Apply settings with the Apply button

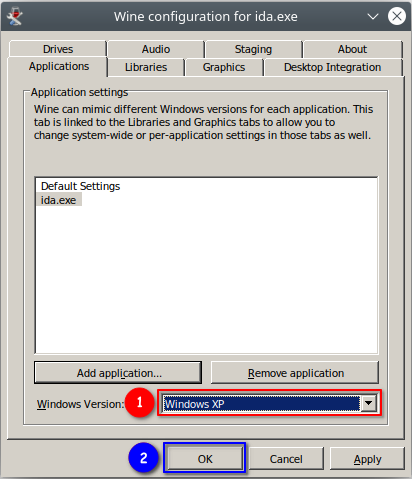[367, 459]
